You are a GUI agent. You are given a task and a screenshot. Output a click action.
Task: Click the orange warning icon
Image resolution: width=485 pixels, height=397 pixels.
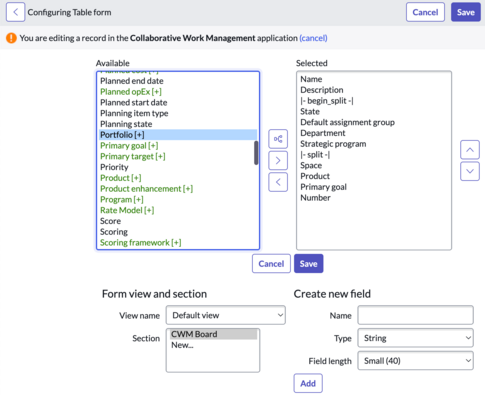tap(11, 38)
